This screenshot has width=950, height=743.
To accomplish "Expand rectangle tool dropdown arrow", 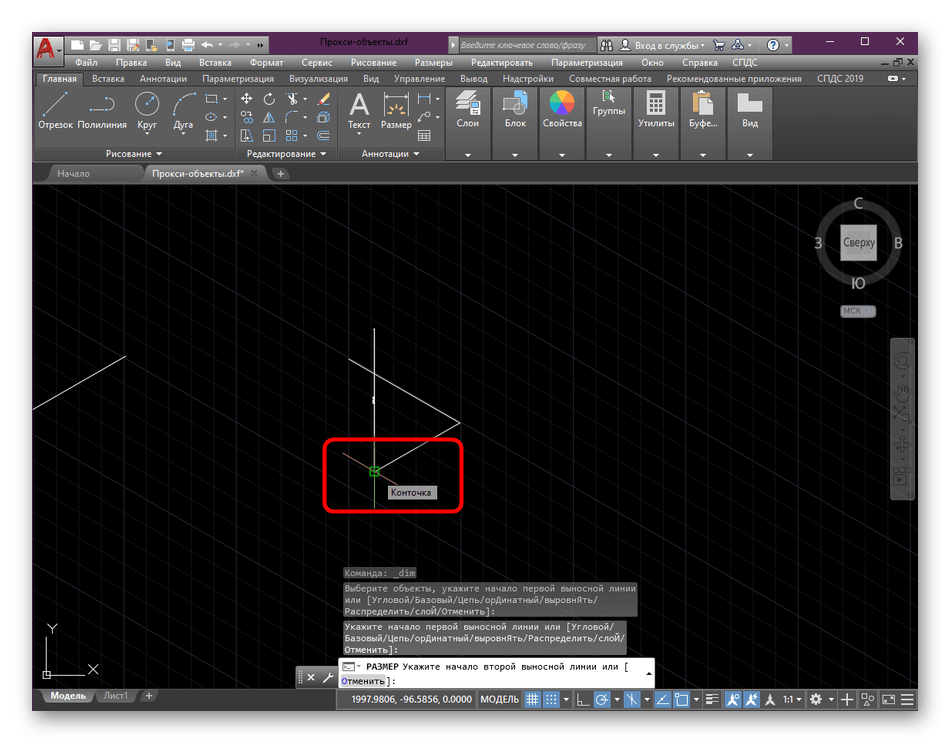I will (x=225, y=99).
